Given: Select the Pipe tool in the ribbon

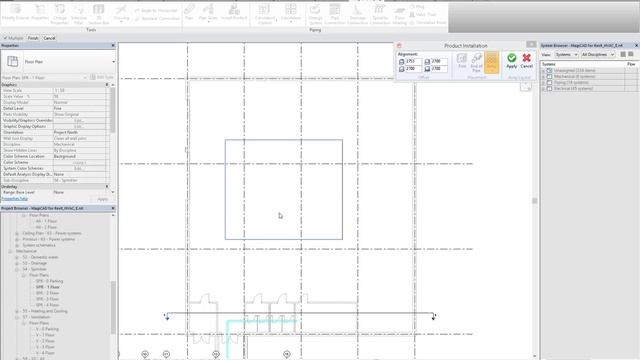Looking at the screenshot, I should pos(189,12).
